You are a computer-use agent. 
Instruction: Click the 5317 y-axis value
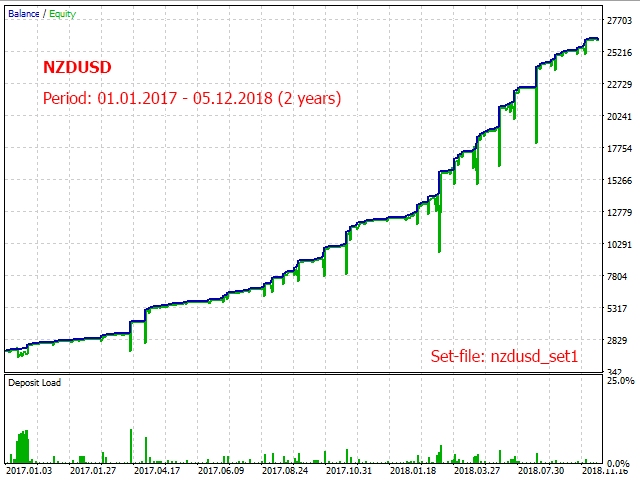[619, 308]
